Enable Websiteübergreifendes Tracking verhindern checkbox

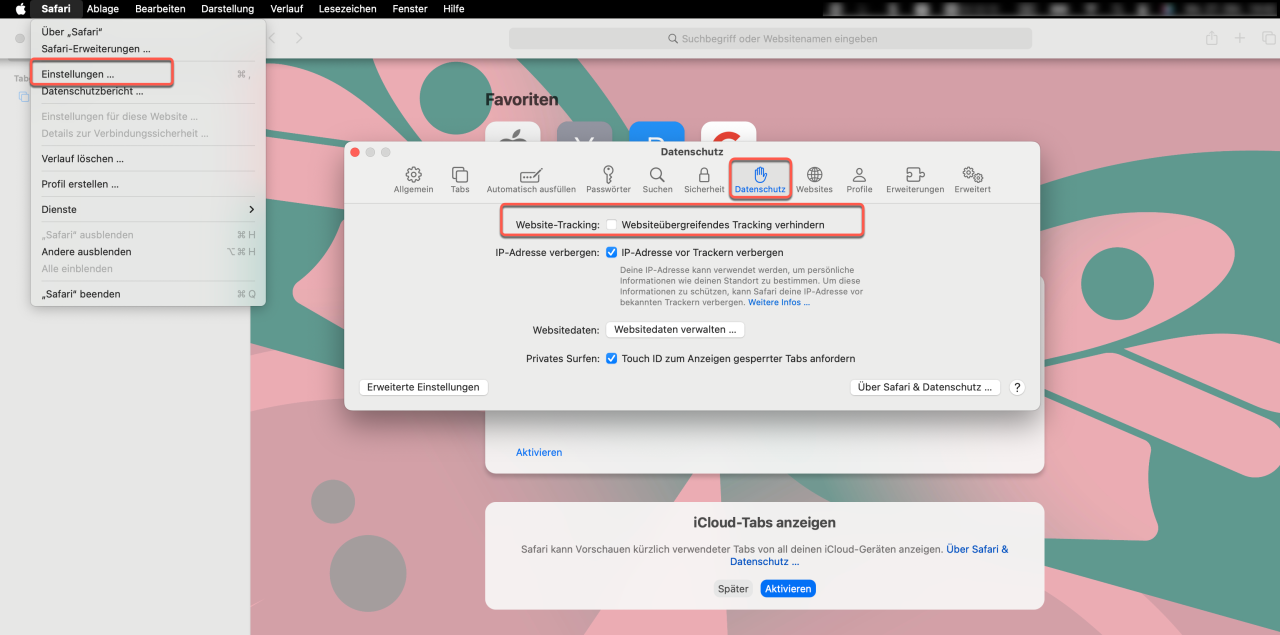tap(612, 225)
